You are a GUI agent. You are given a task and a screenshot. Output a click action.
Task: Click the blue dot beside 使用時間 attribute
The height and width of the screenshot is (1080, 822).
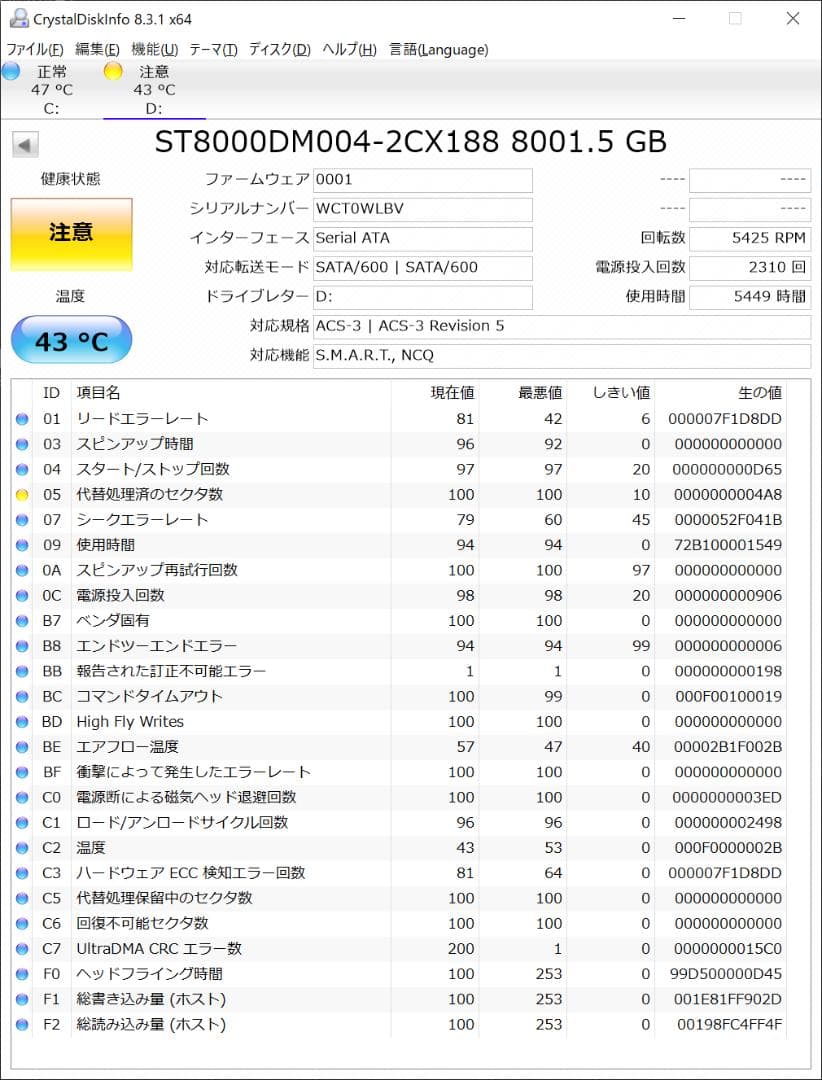click(22, 545)
